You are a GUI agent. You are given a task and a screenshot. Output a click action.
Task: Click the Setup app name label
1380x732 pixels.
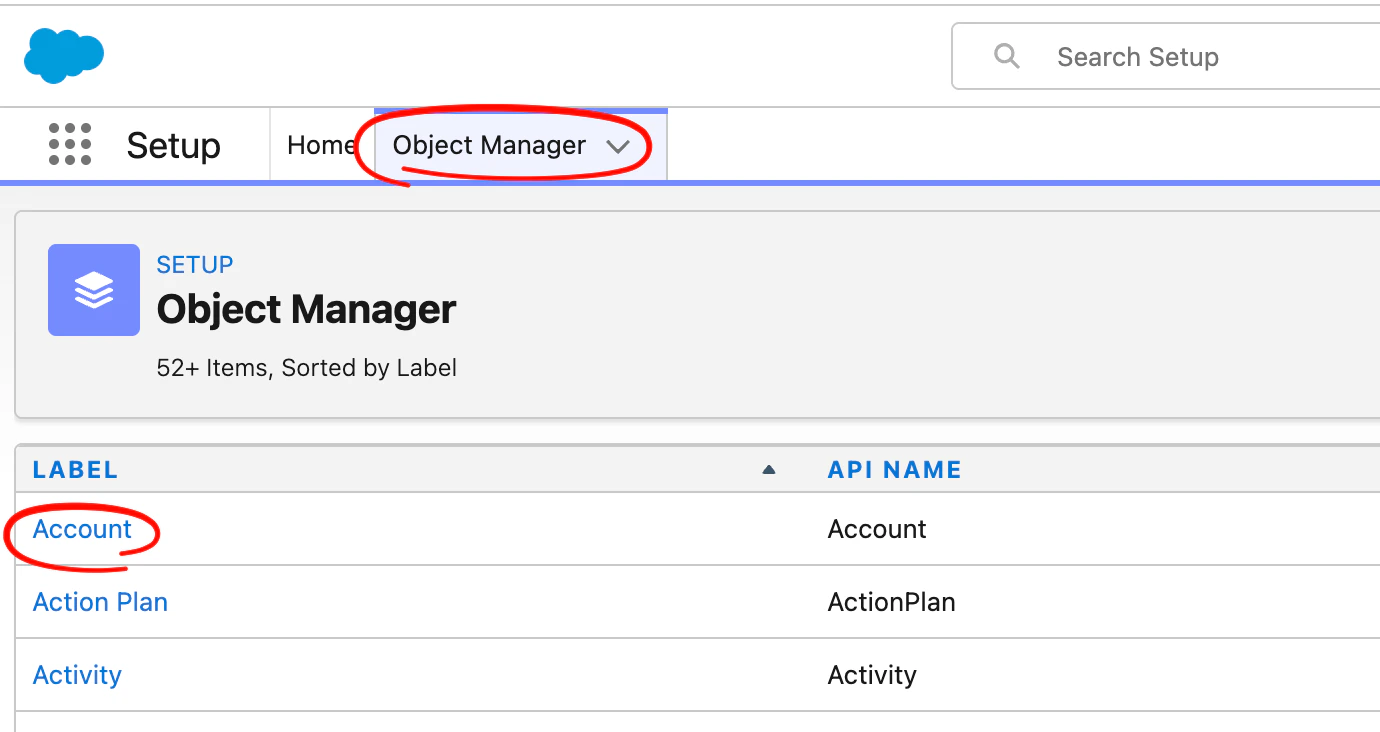(173, 146)
